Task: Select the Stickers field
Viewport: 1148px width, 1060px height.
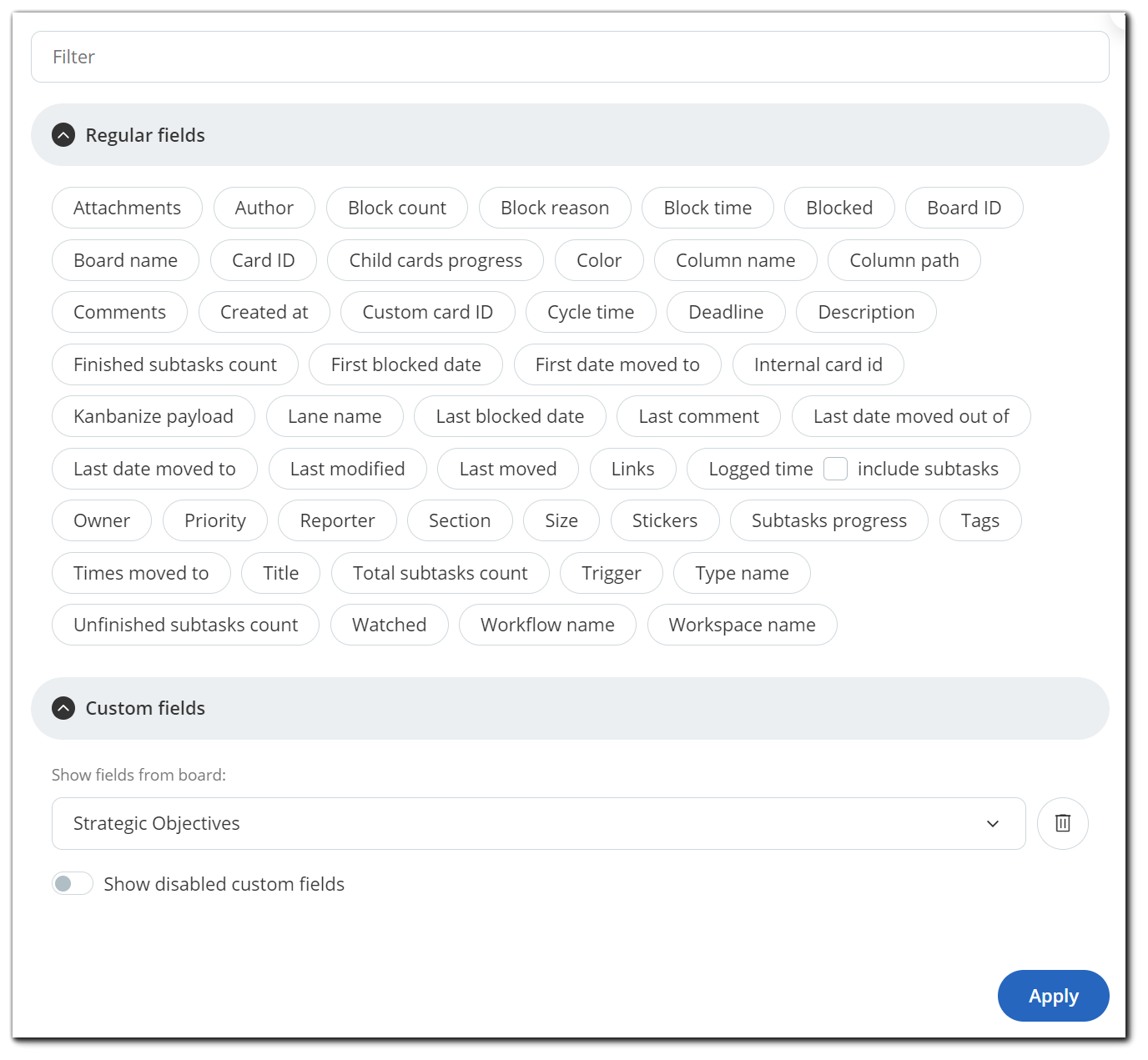Action: pos(664,520)
